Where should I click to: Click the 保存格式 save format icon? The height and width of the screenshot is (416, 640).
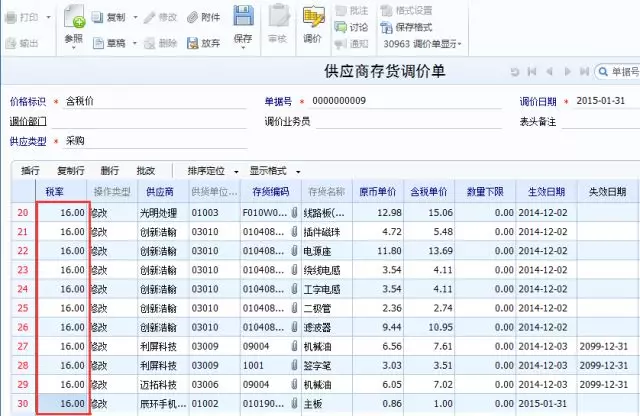[x=386, y=27]
